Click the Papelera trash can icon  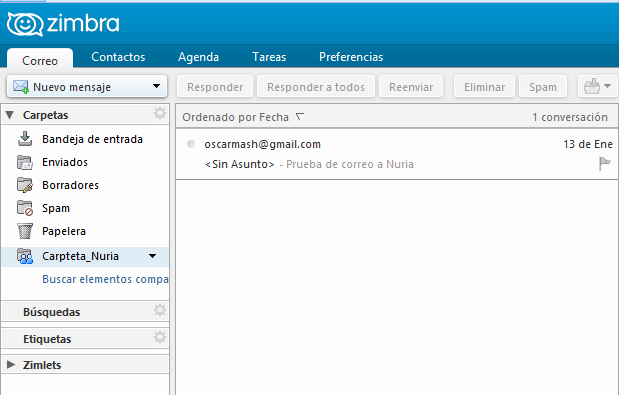(25, 231)
